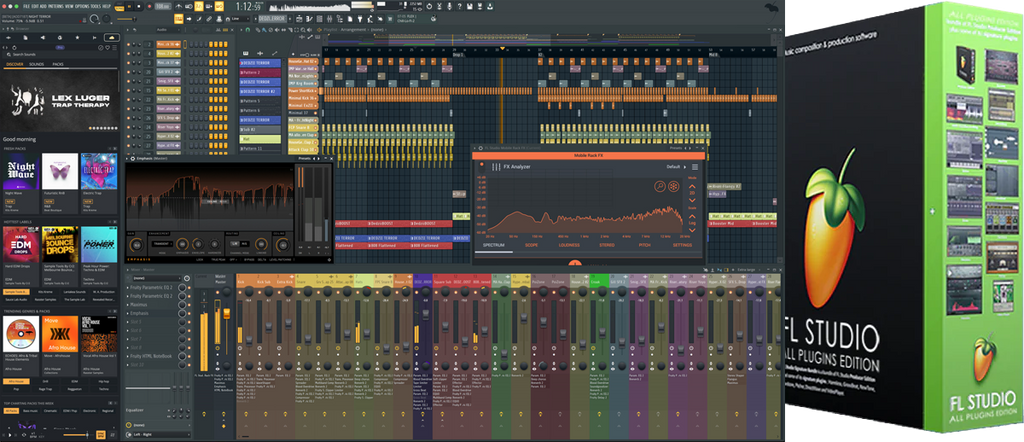
Task: Click the cloud sounds icon in browser
Action: (112, 38)
